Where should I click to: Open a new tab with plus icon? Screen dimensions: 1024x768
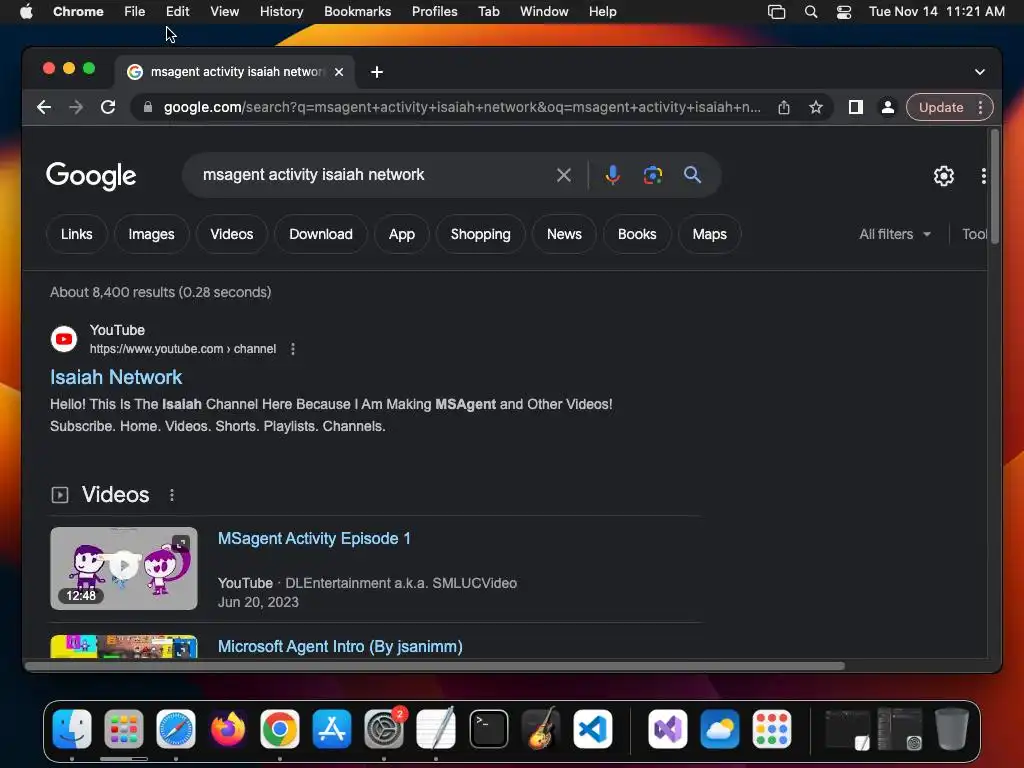click(377, 72)
